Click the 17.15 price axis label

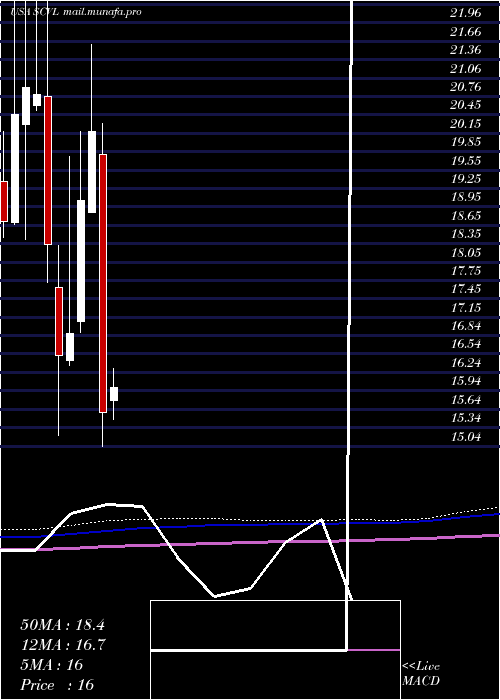(466, 308)
